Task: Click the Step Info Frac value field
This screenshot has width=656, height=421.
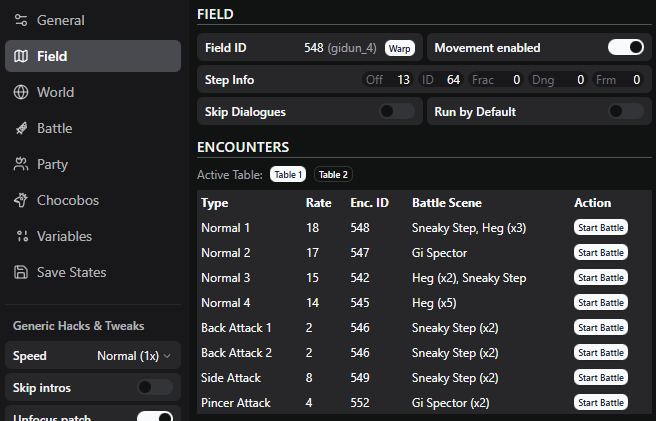Action: point(496,80)
